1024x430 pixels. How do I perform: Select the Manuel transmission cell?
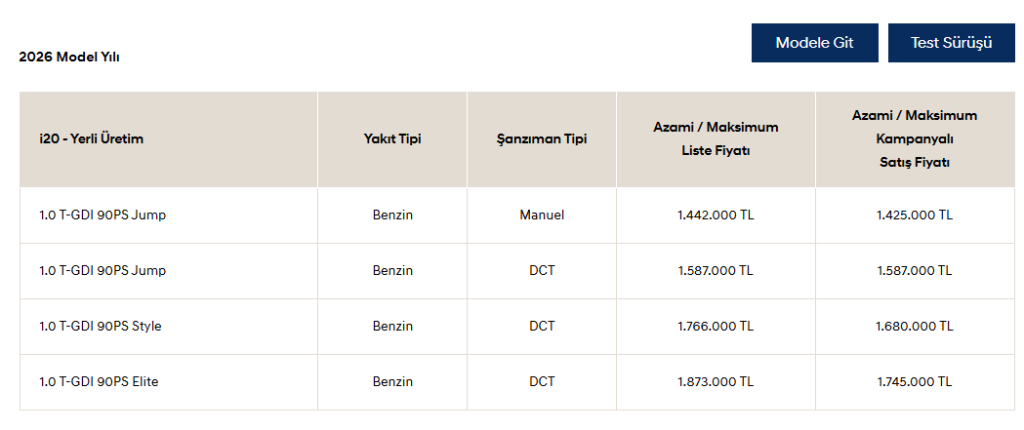point(541,215)
